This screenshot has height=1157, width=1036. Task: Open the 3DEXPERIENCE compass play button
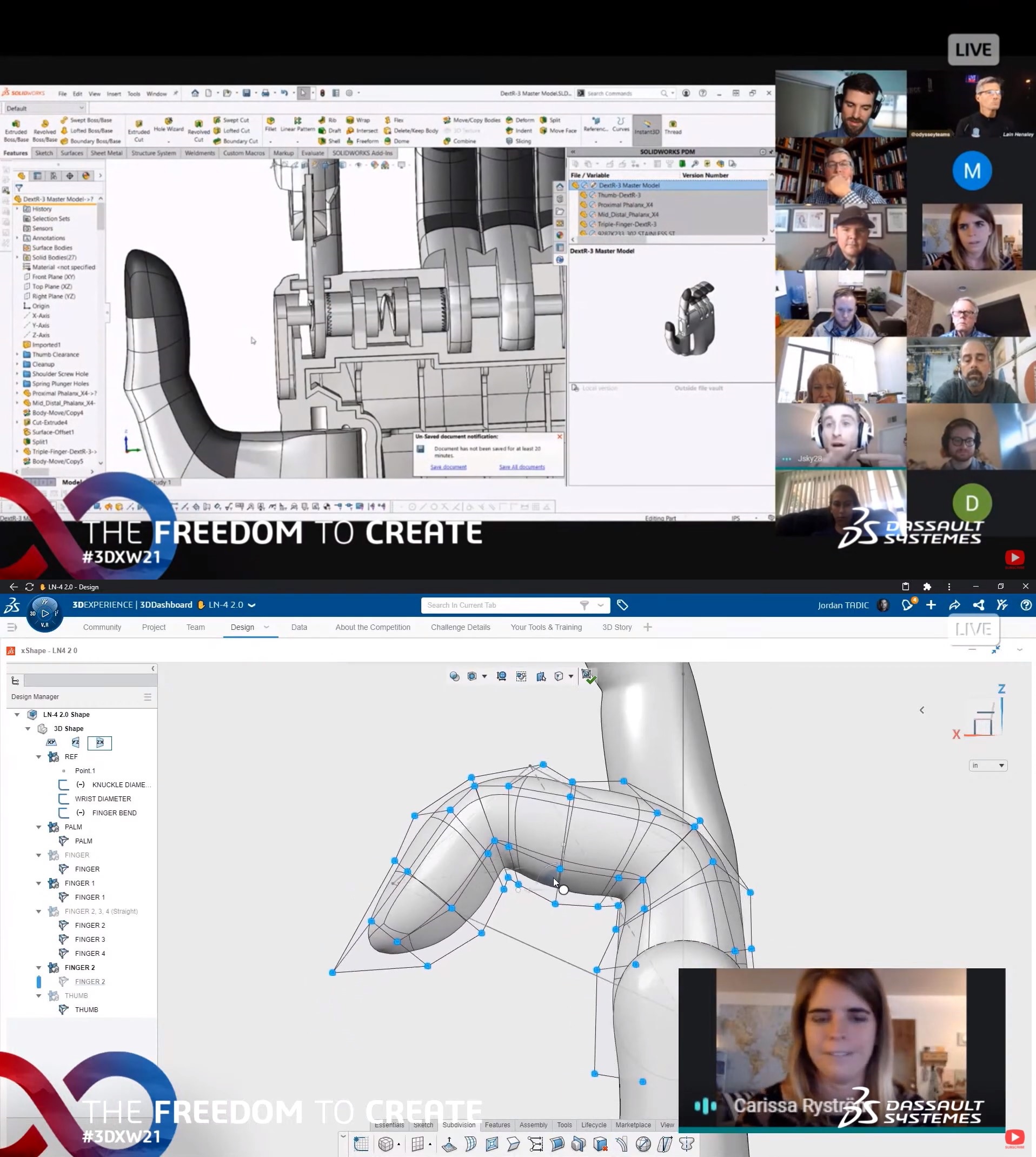[x=45, y=614]
